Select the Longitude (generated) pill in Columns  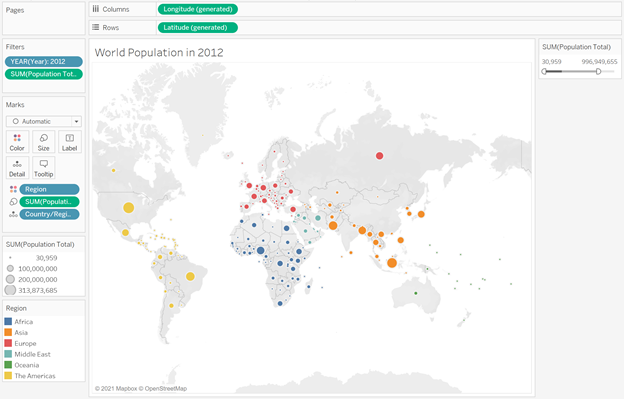[x=198, y=9]
